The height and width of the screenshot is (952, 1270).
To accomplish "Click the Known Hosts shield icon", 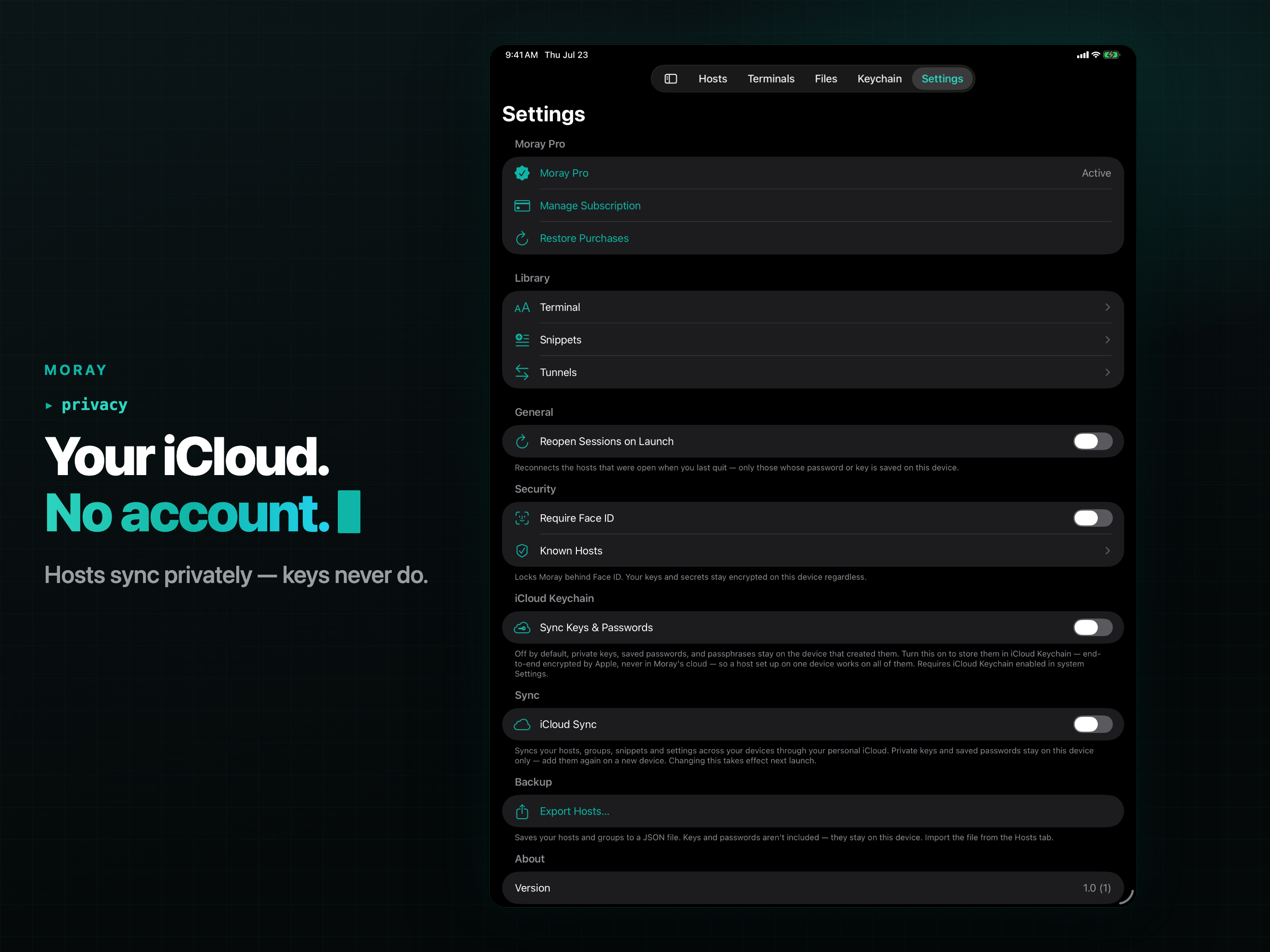I will [x=522, y=551].
